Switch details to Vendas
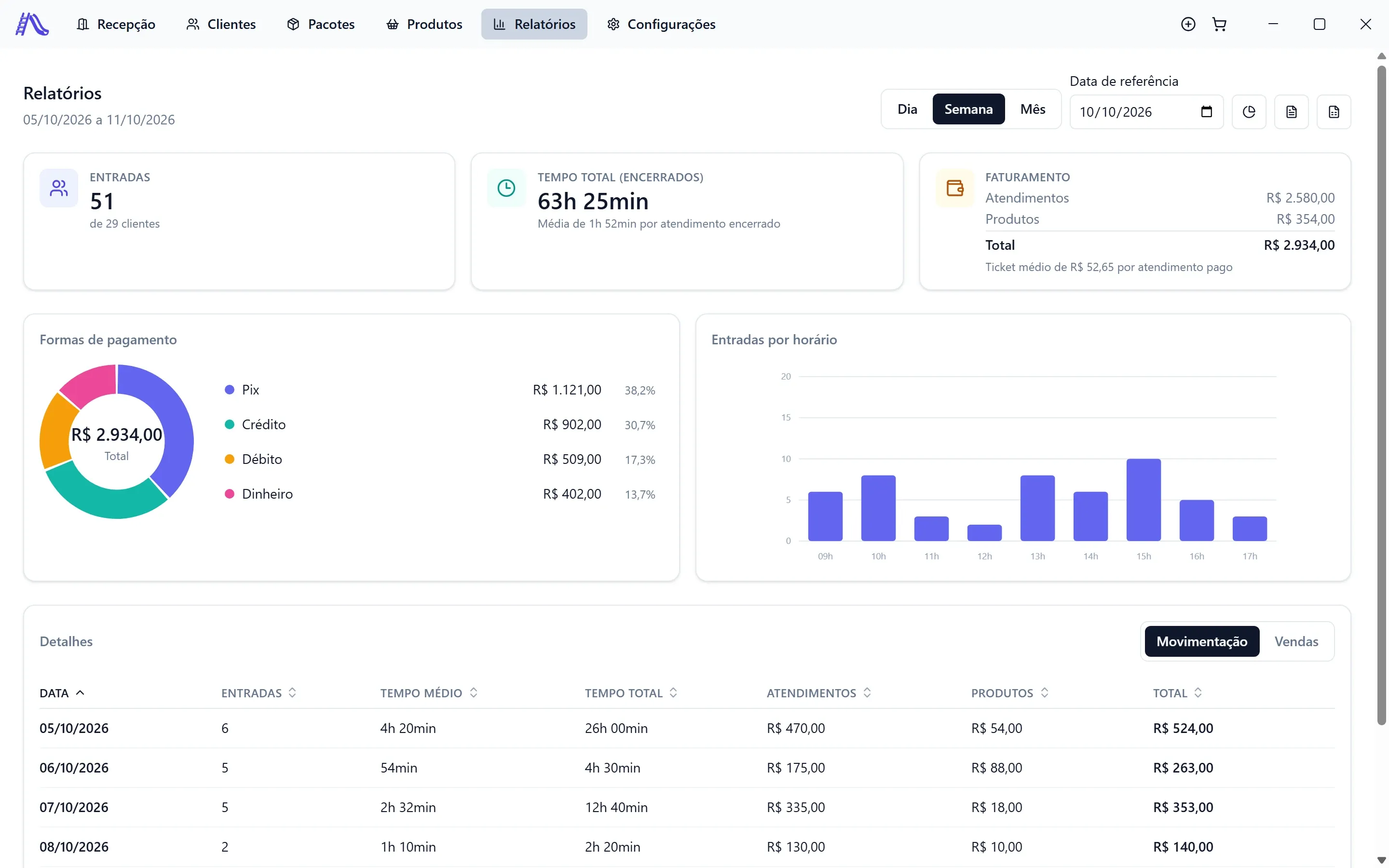 click(x=1296, y=641)
